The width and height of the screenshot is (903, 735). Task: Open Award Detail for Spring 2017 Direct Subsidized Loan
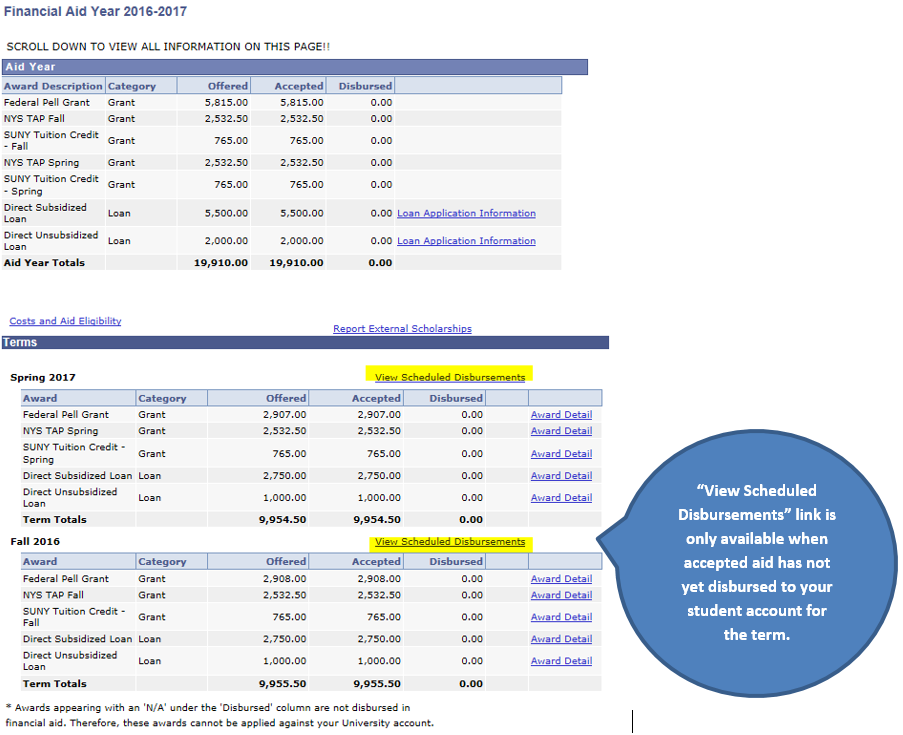coord(561,476)
